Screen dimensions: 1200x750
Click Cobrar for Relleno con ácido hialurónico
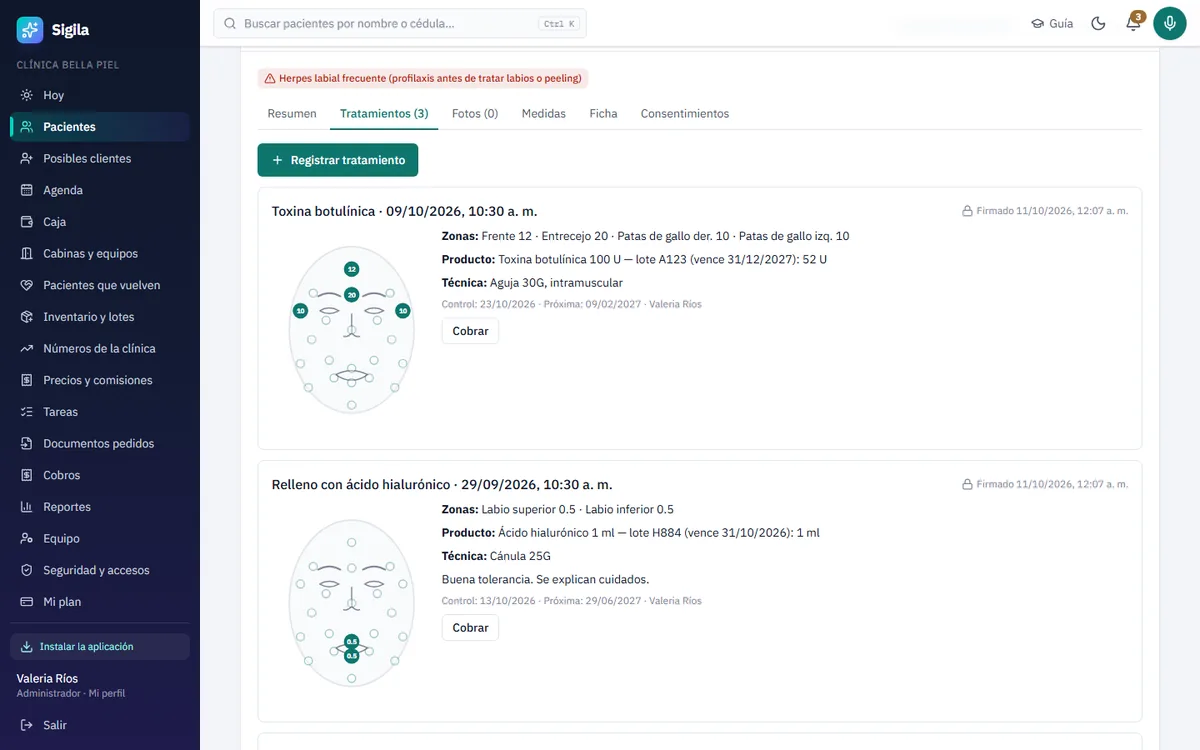(x=470, y=628)
